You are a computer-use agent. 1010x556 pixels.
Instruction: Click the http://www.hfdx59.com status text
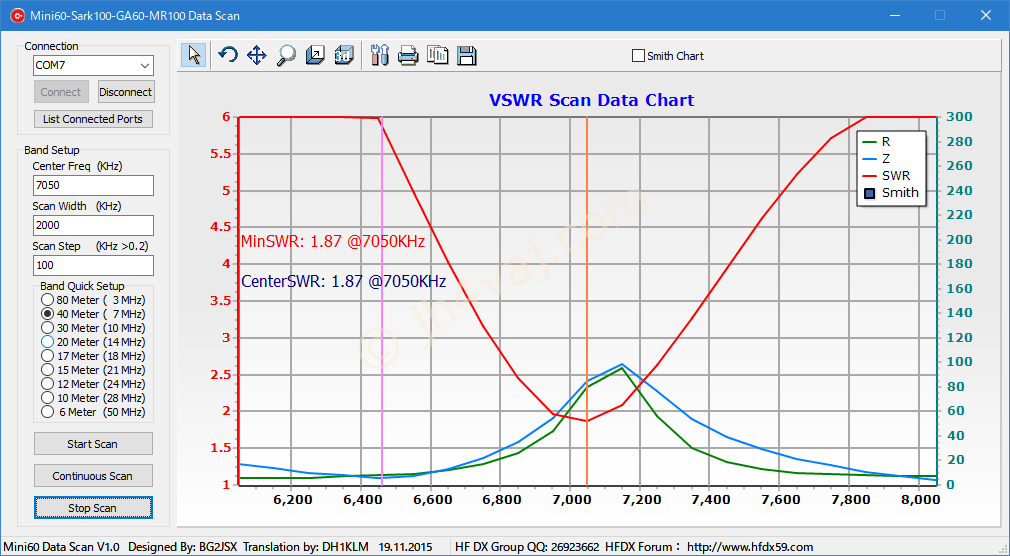point(750,547)
